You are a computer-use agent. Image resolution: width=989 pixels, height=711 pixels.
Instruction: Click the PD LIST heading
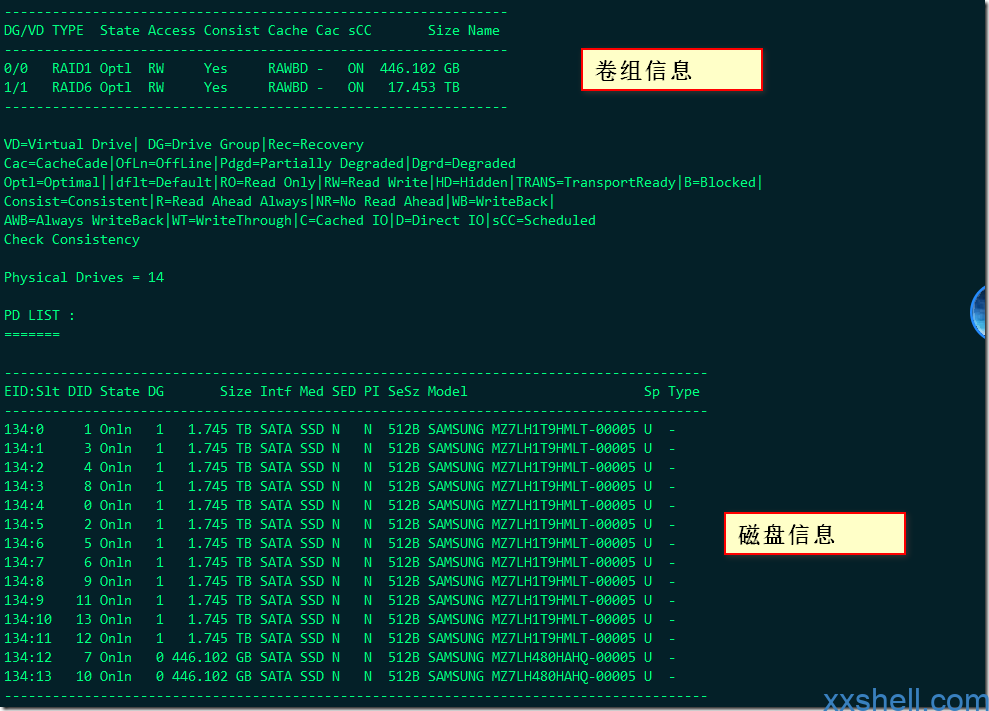point(39,315)
